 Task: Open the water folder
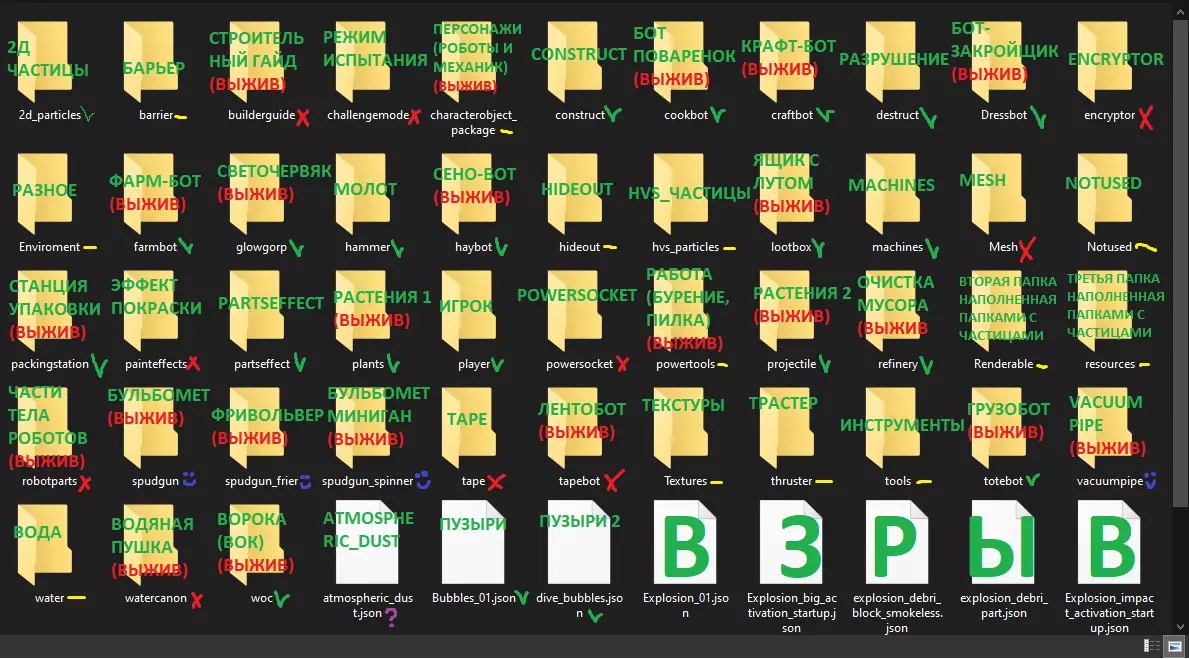pos(47,544)
